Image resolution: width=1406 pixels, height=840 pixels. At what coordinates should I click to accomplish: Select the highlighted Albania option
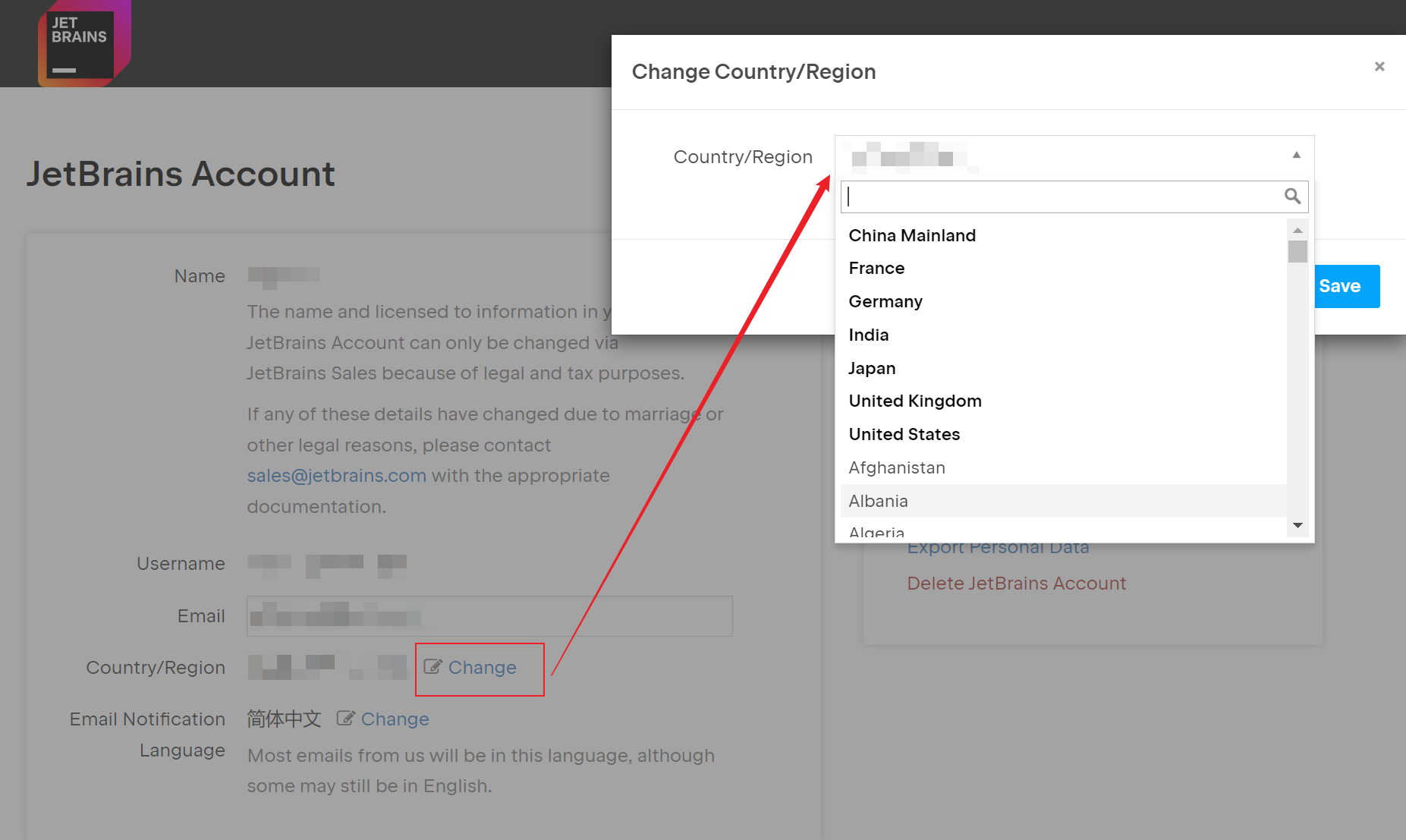pos(1063,501)
